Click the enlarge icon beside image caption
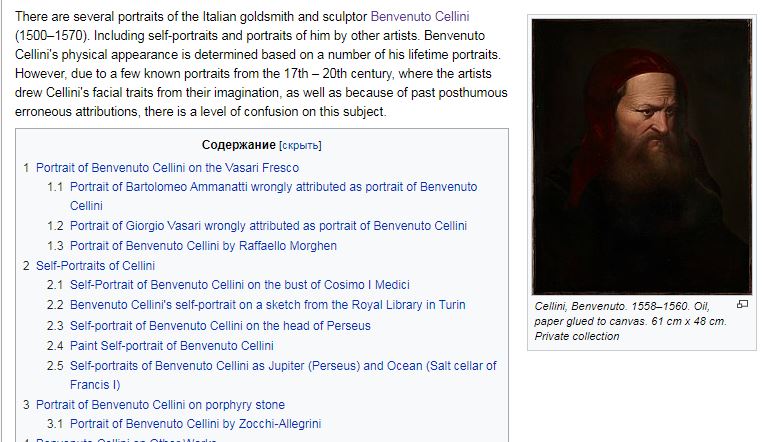Screen dimensions: 766x442 [x=742, y=304]
